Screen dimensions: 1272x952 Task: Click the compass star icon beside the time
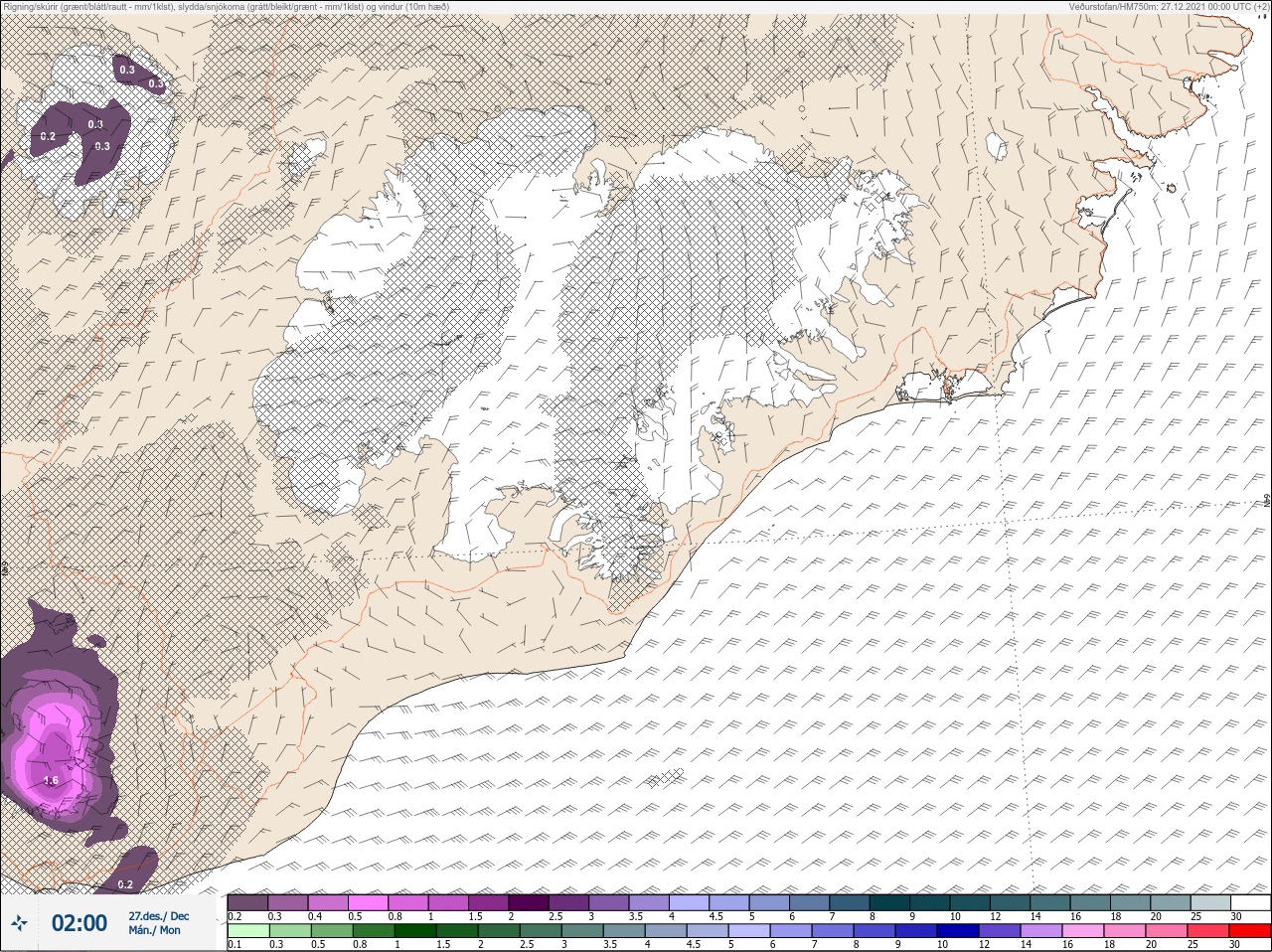pos(18,923)
